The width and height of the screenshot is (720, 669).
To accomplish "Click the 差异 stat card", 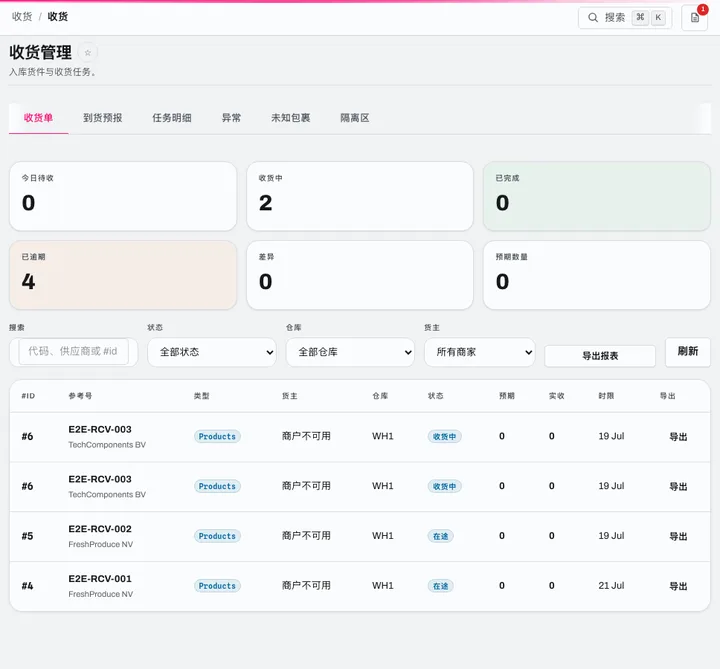I will tap(360, 275).
